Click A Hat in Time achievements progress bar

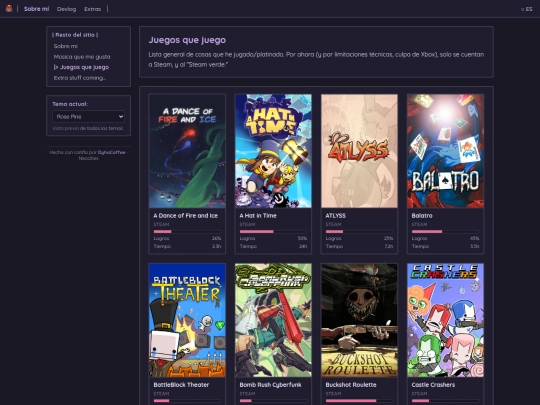click(x=273, y=231)
